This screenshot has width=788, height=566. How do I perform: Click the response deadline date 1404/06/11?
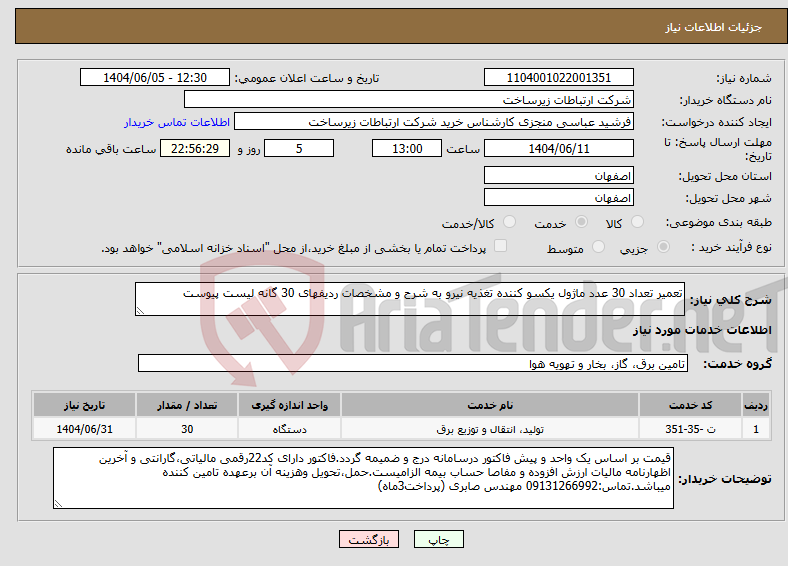(558, 148)
